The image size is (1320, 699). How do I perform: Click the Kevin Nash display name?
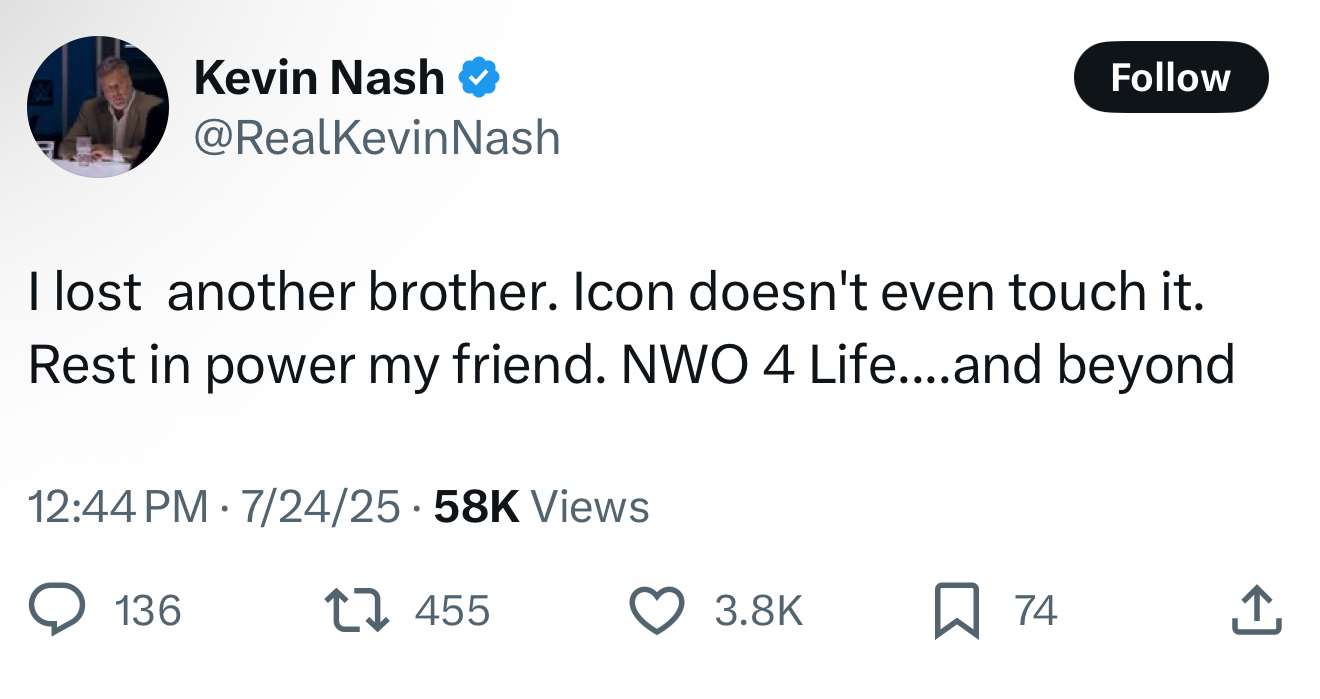pyautogui.click(x=319, y=78)
